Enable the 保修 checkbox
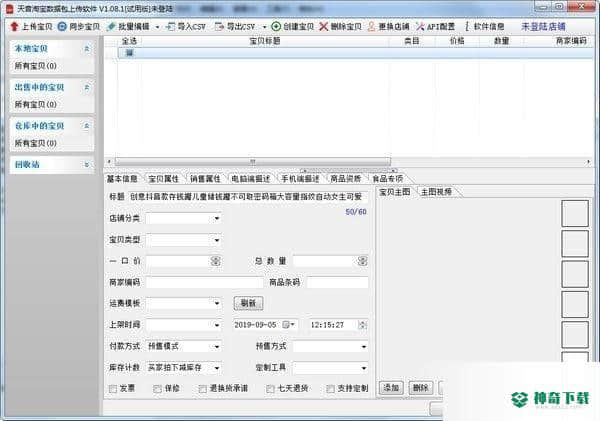 click(157, 389)
